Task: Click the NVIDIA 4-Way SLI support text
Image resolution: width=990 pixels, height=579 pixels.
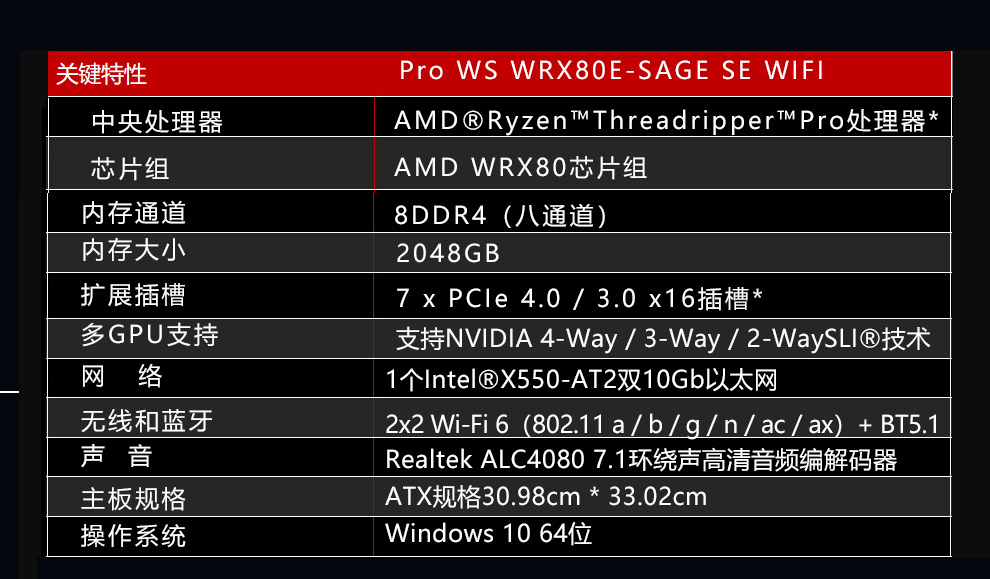Action: click(x=663, y=339)
